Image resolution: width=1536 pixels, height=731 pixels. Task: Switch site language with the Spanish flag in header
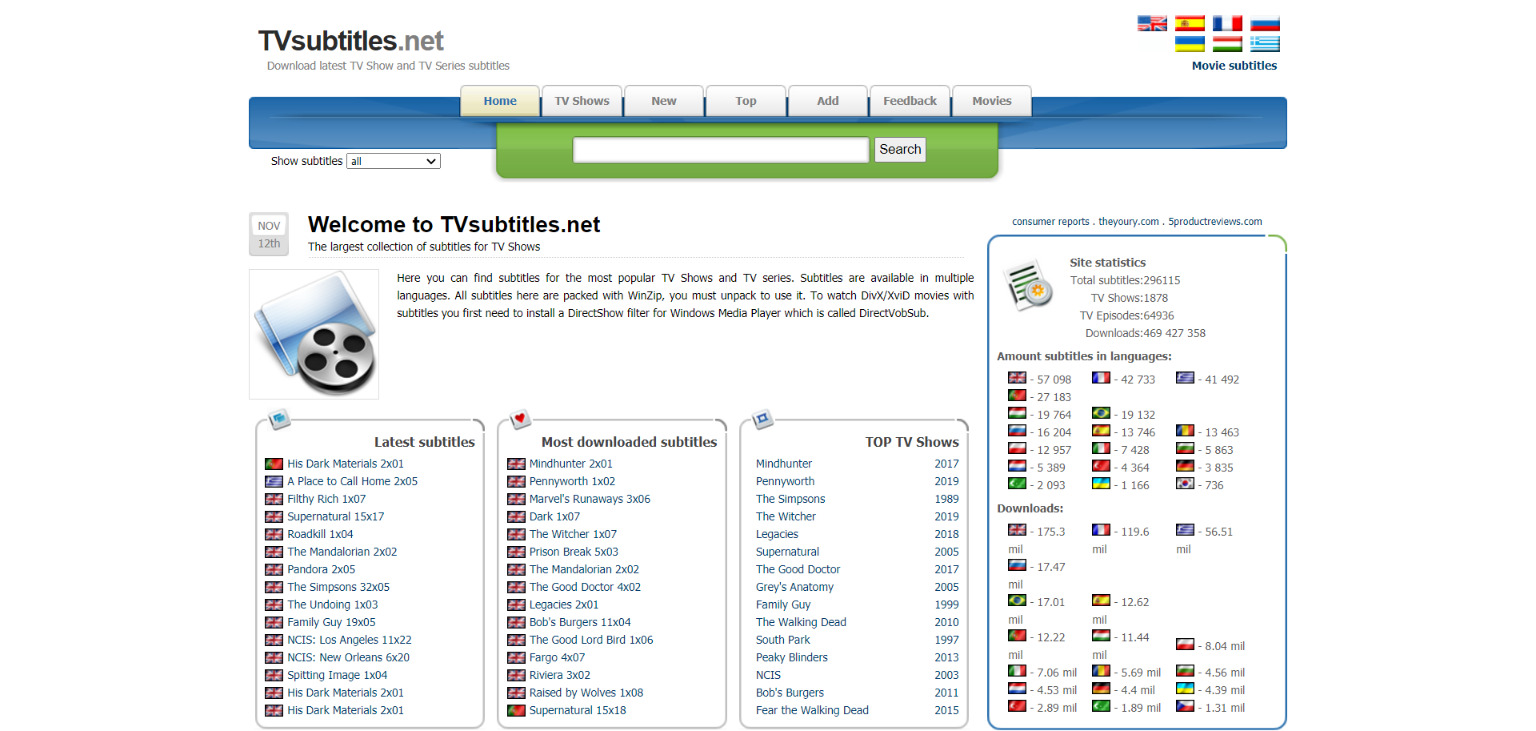point(1189,23)
